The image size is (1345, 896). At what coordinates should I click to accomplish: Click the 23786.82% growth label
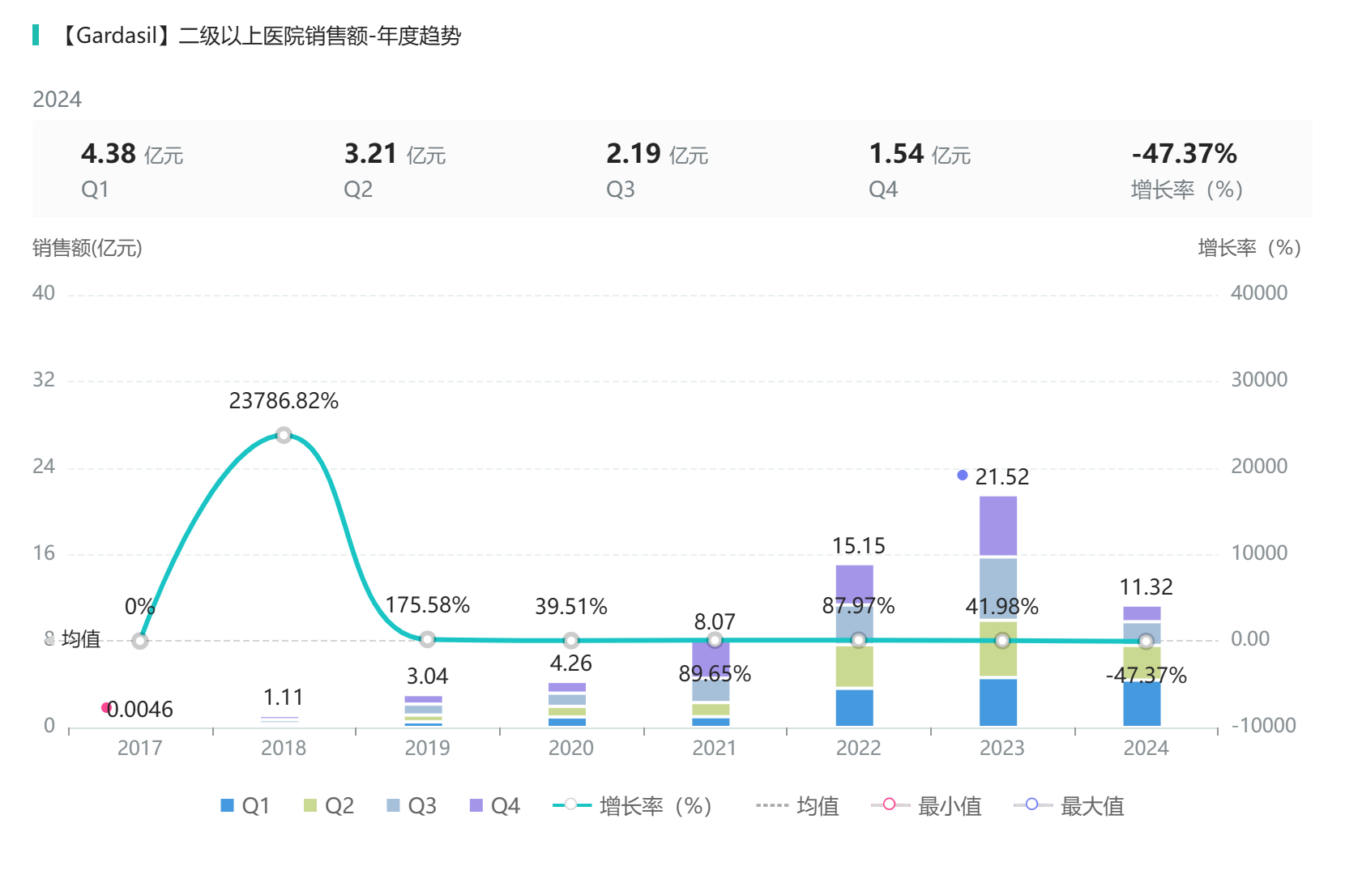pos(284,401)
